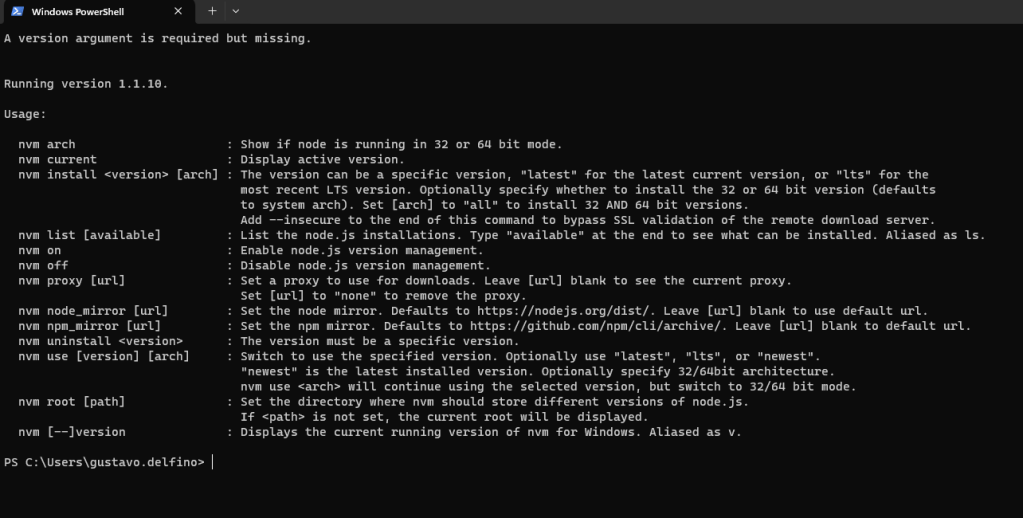This screenshot has width=1023, height=518.
Task: Select the Windows PowerShell tab
Action: pos(90,11)
